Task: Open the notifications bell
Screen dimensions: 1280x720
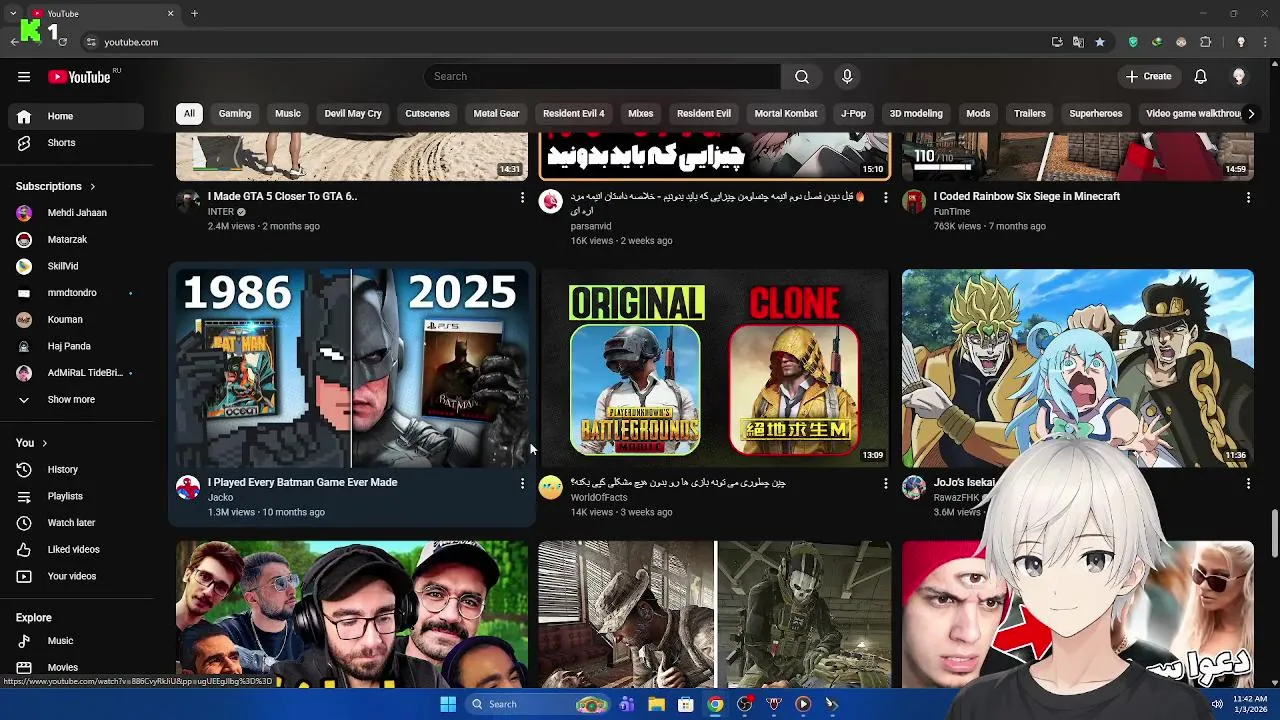Action: pos(1201,77)
